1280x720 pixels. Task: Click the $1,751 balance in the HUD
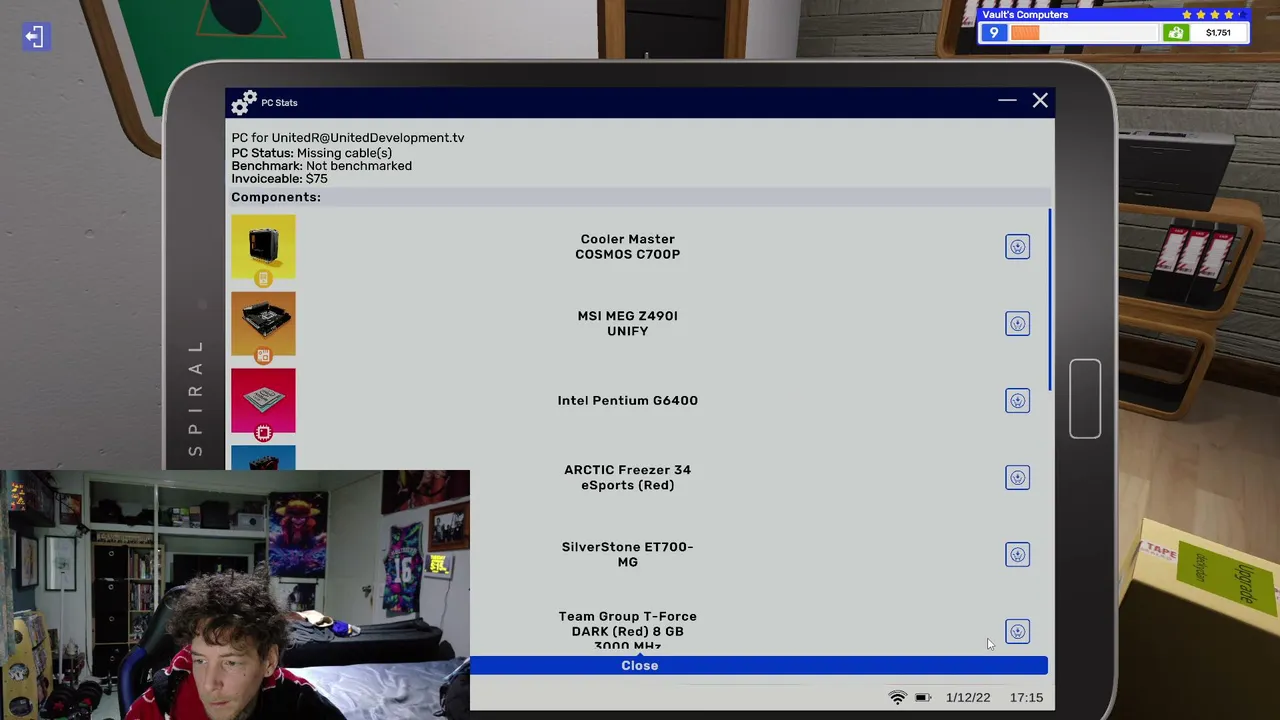(1218, 33)
